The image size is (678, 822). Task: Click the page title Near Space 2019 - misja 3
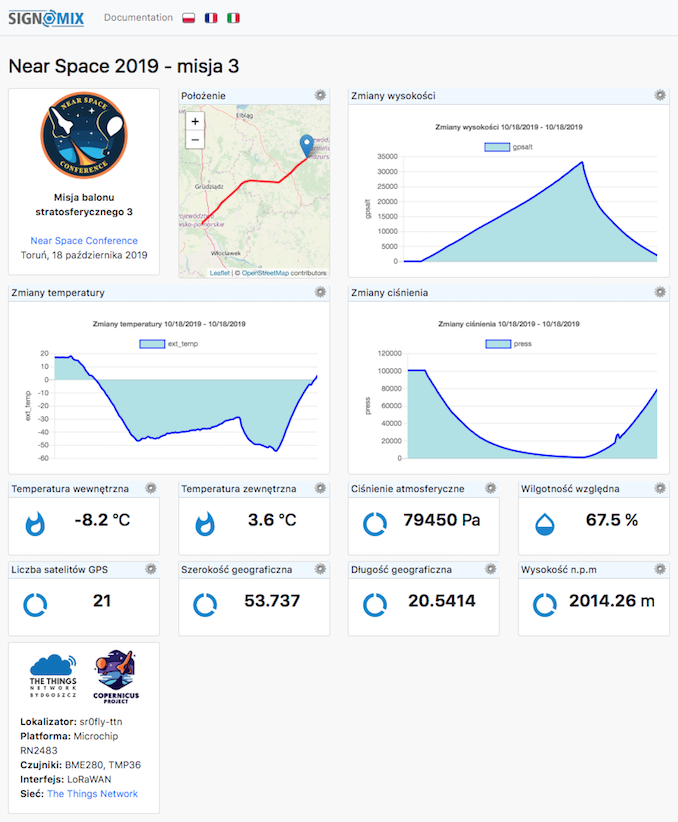(124, 66)
